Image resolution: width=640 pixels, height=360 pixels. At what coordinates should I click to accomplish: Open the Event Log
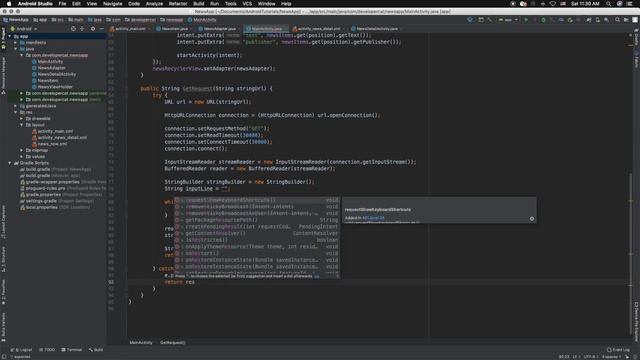(x=618, y=350)
